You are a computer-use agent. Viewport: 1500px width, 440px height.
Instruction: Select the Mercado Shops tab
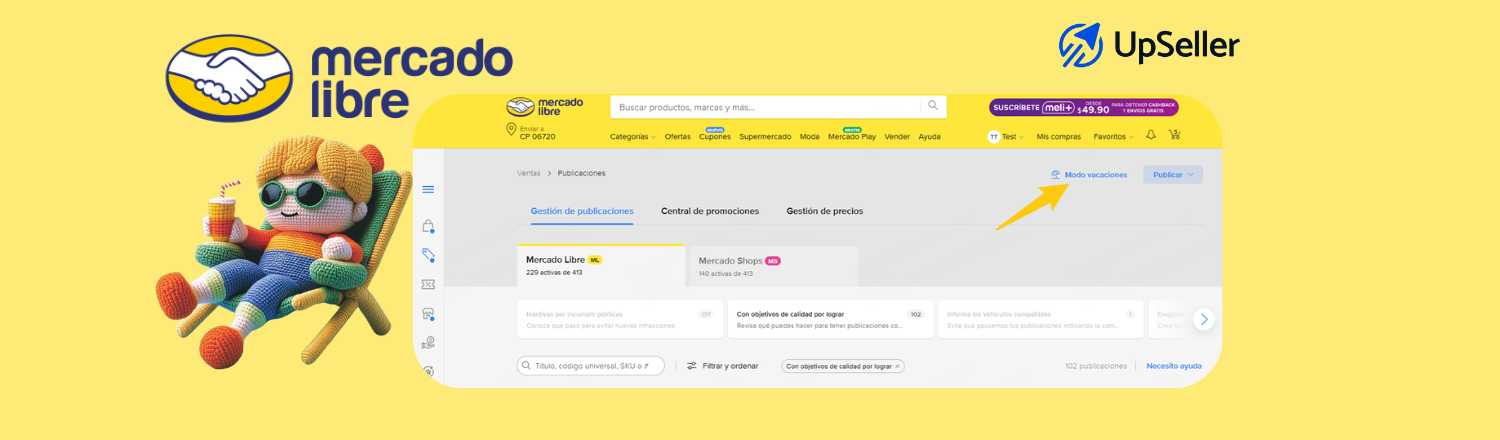(x=772, y=266)
